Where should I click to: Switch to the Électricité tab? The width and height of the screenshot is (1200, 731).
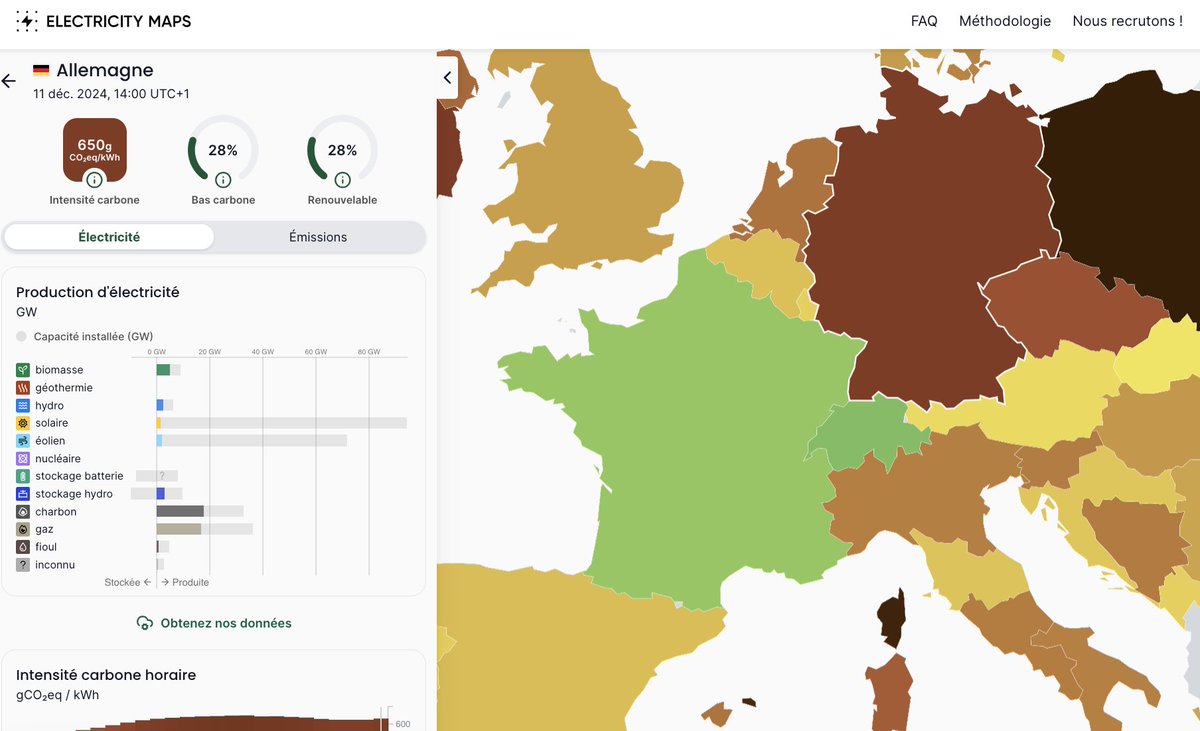tap(109, 237)
